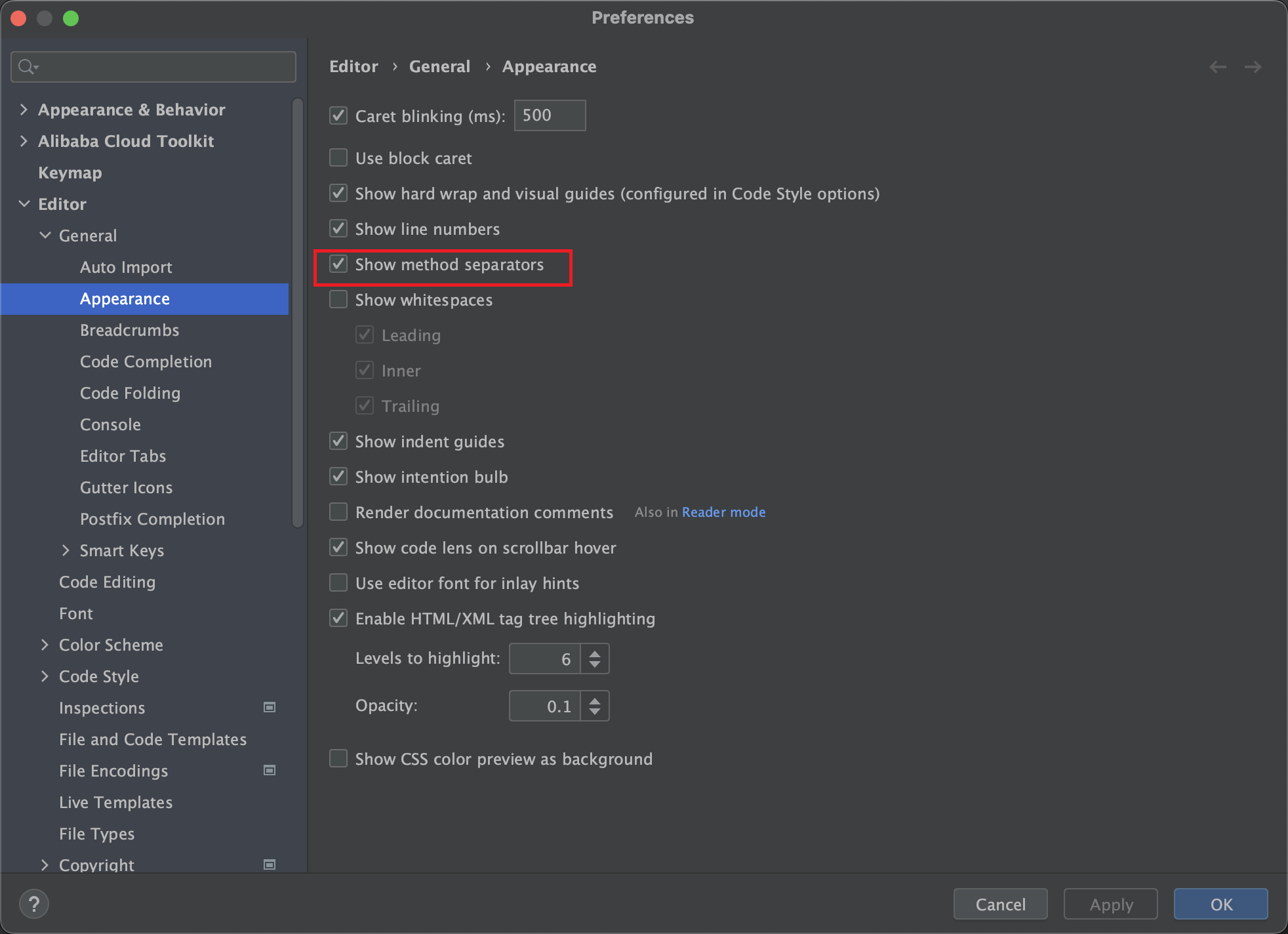The image size is (1288, 934).
Task: Click the Caret blinking value field
Action: point(550,115)
